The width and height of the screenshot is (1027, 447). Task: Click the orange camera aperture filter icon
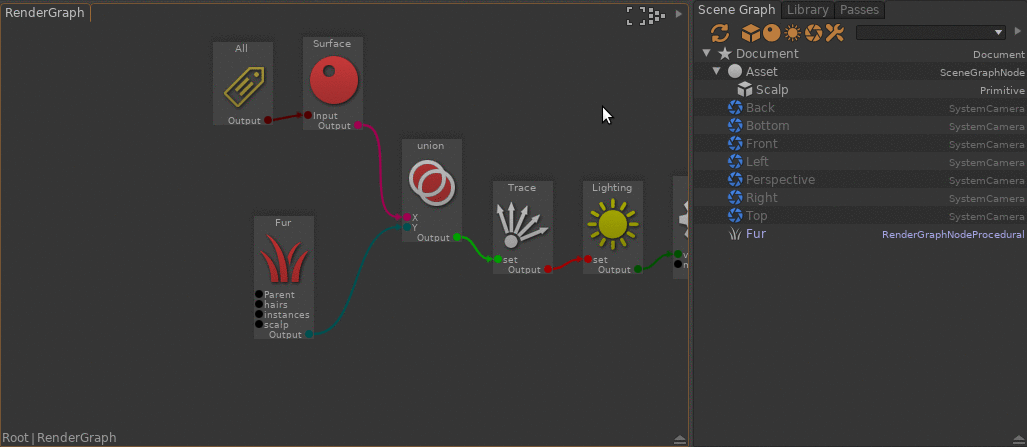(814, 32)
